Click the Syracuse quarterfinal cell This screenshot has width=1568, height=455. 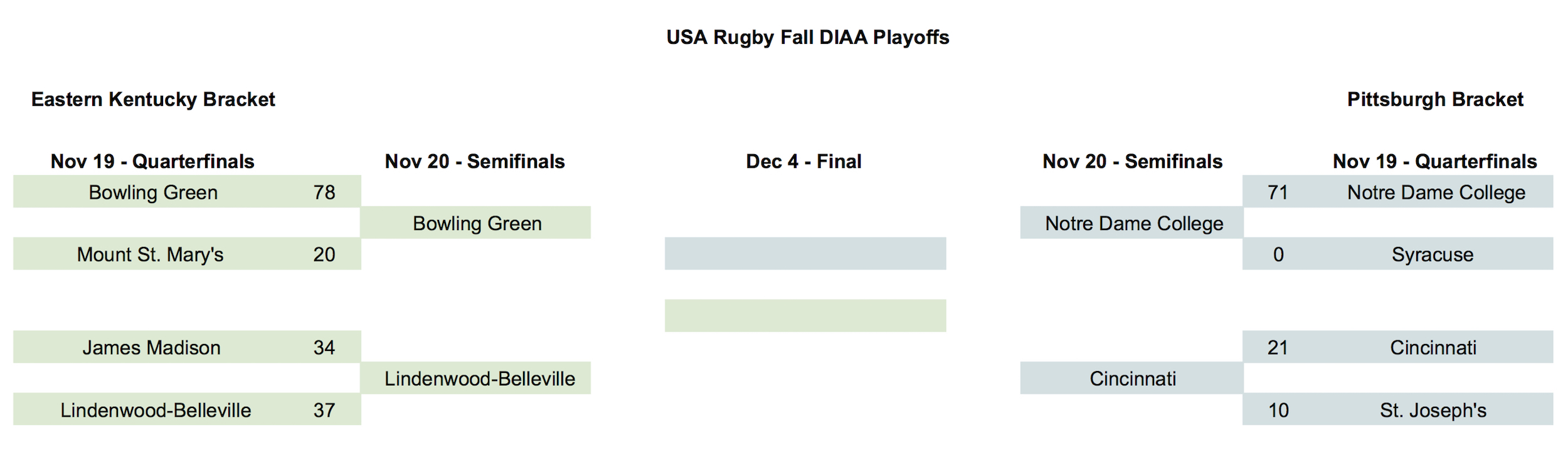1433,254
